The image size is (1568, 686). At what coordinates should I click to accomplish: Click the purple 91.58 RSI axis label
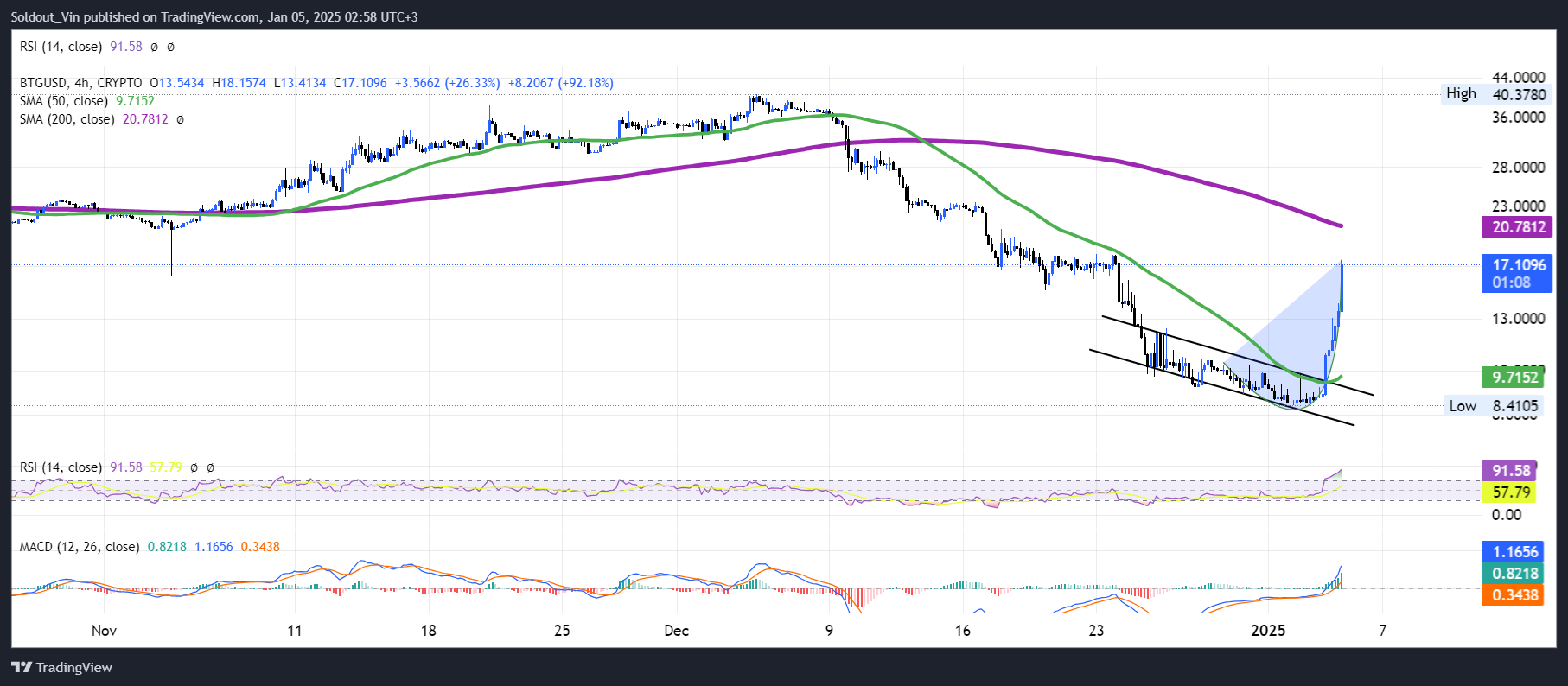(x=1510, y=471)
